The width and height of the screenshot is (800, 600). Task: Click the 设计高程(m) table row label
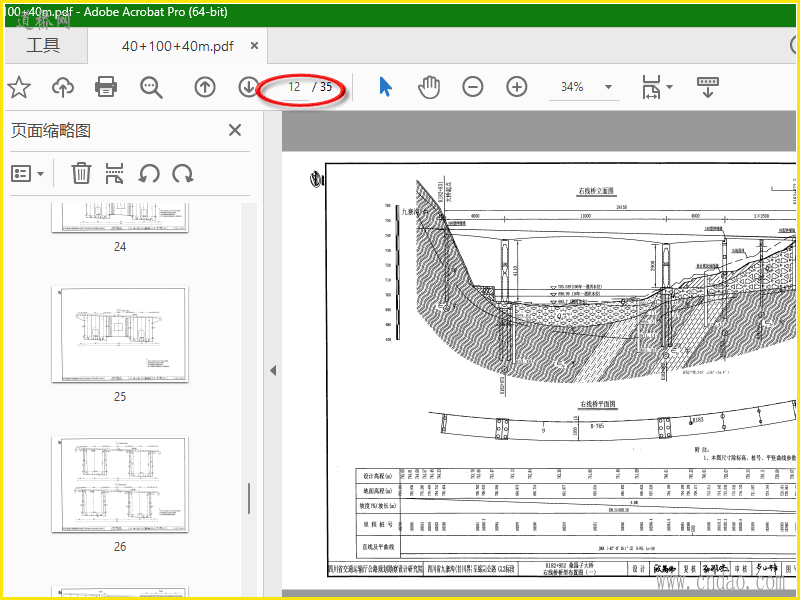(x=377, y=476)
